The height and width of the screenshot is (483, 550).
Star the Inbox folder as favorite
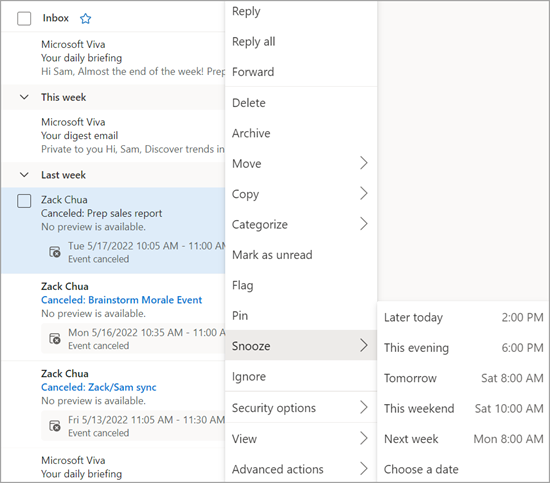(x=85, y=18)
